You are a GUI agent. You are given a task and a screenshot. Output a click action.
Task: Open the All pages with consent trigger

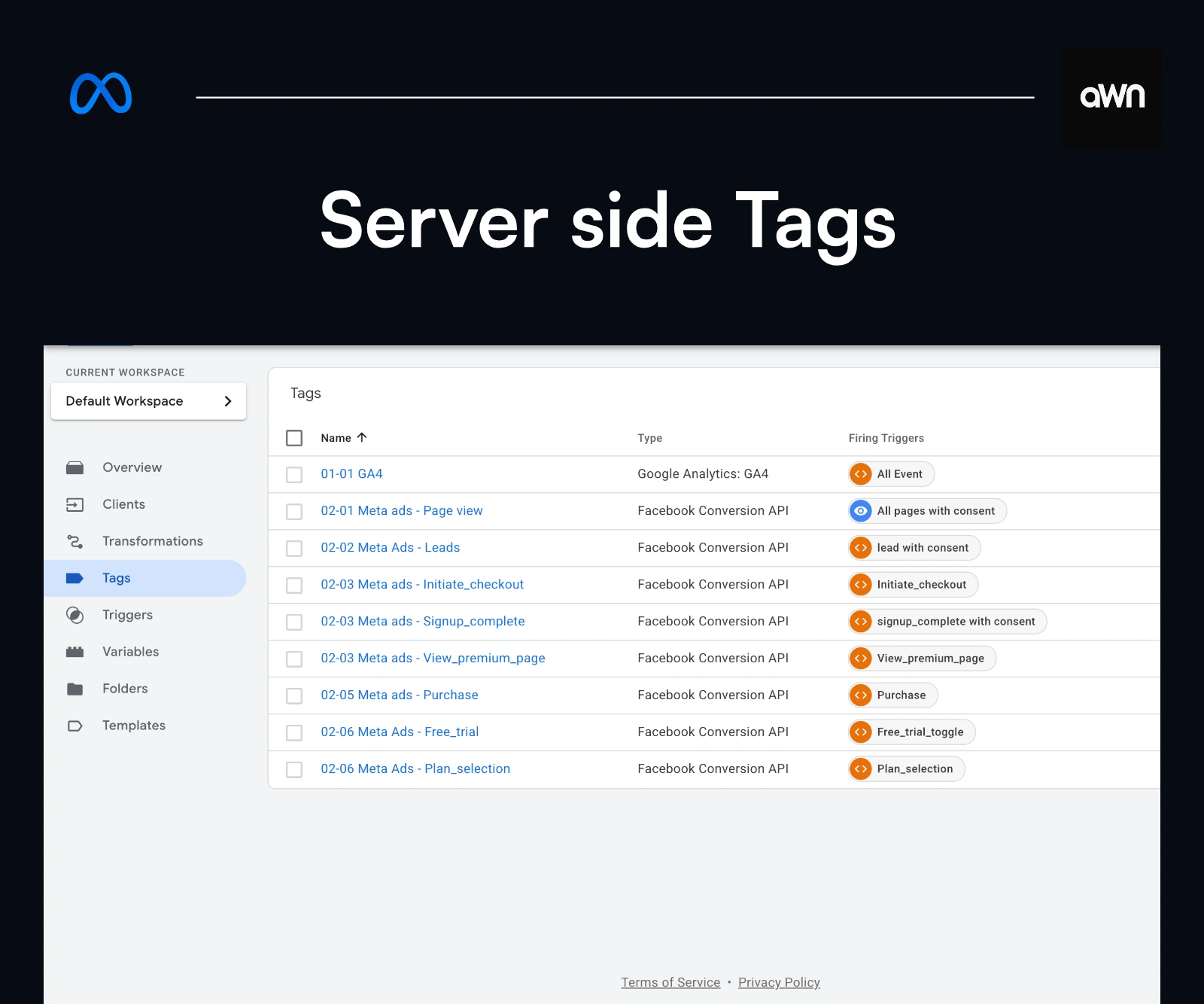pyautogui.click(x=928, y=511)
